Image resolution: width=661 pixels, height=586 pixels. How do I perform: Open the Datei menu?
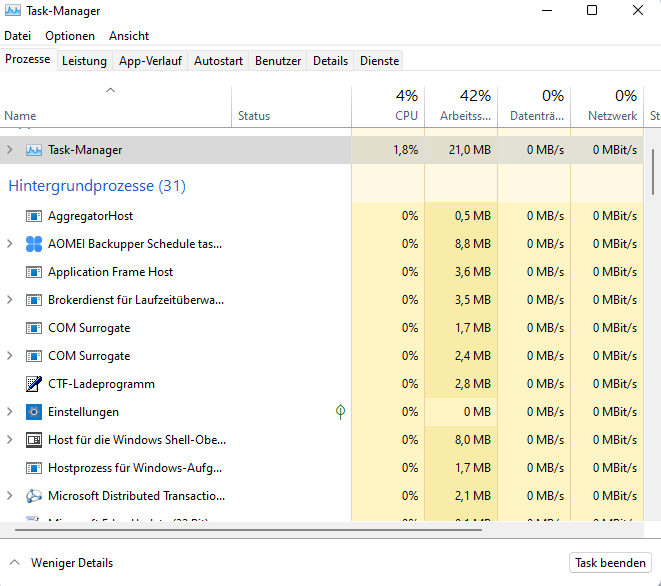click(x=18, y=36)
